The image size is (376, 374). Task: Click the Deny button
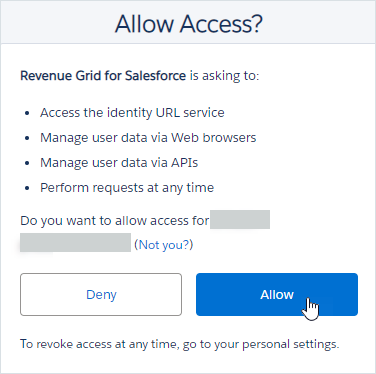101,294
